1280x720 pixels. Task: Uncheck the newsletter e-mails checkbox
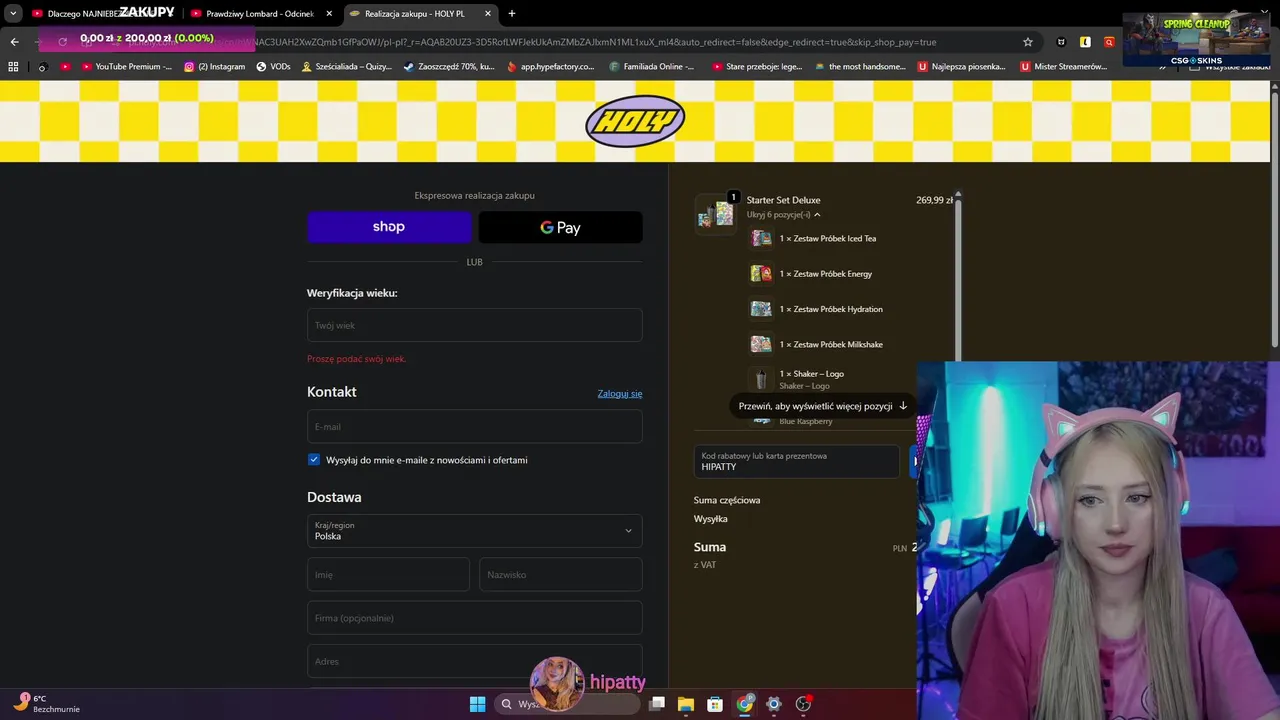tap(314, 459)
